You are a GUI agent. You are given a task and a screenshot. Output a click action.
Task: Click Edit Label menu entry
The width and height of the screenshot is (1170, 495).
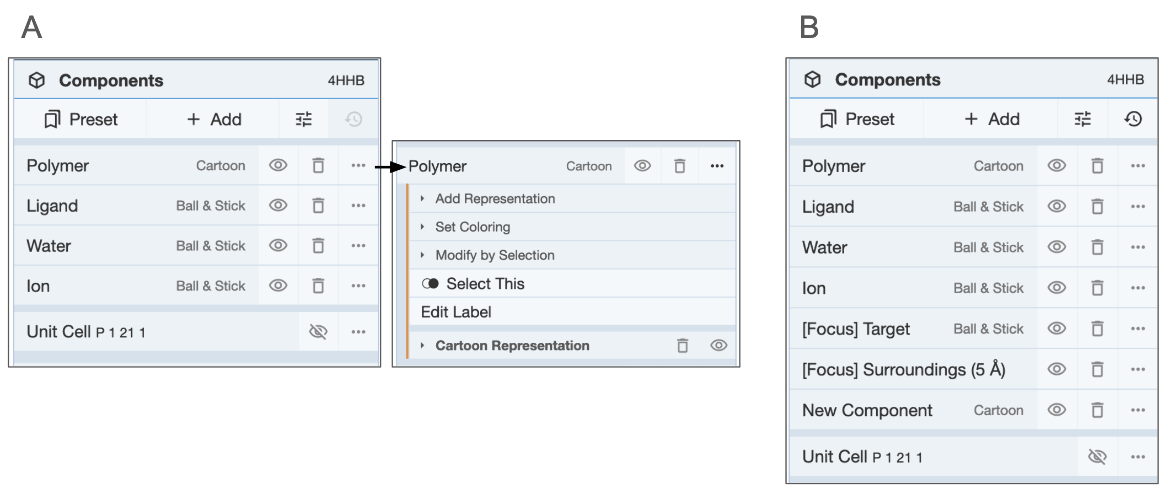[456, 312]
